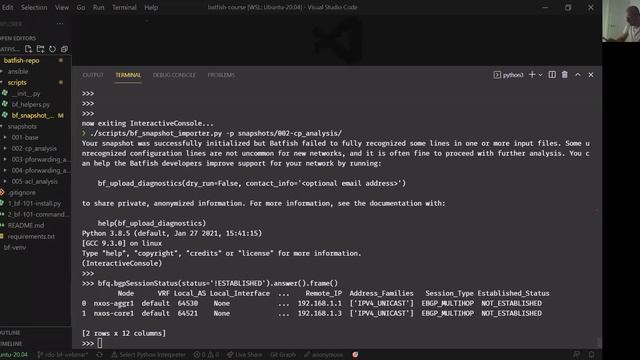Click the New Folder icon in explorer
Screen dimensions: 640x360
[40, 49]
